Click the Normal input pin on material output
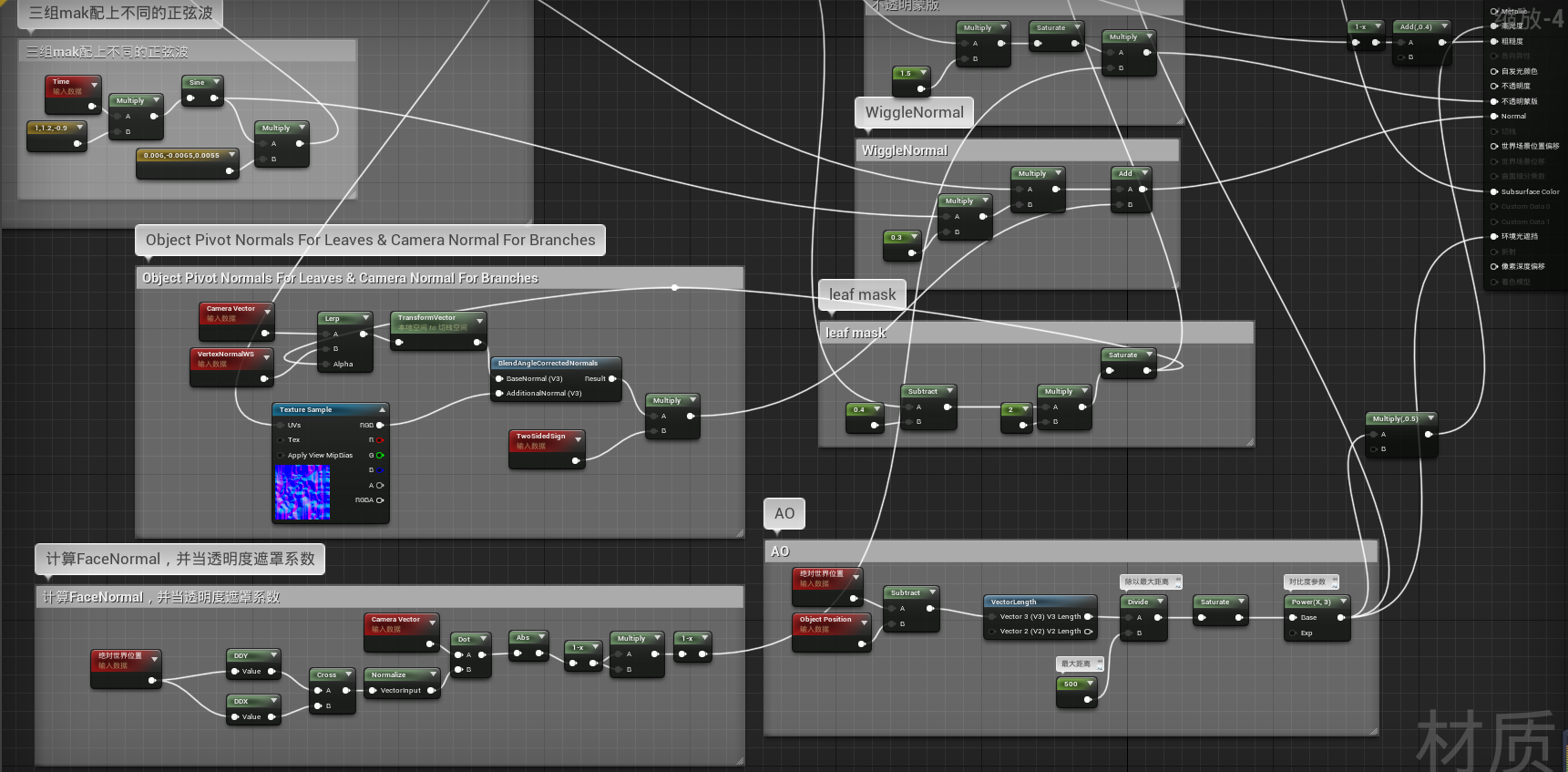This screenshot has height=772, width=1568. [1494, 116]
